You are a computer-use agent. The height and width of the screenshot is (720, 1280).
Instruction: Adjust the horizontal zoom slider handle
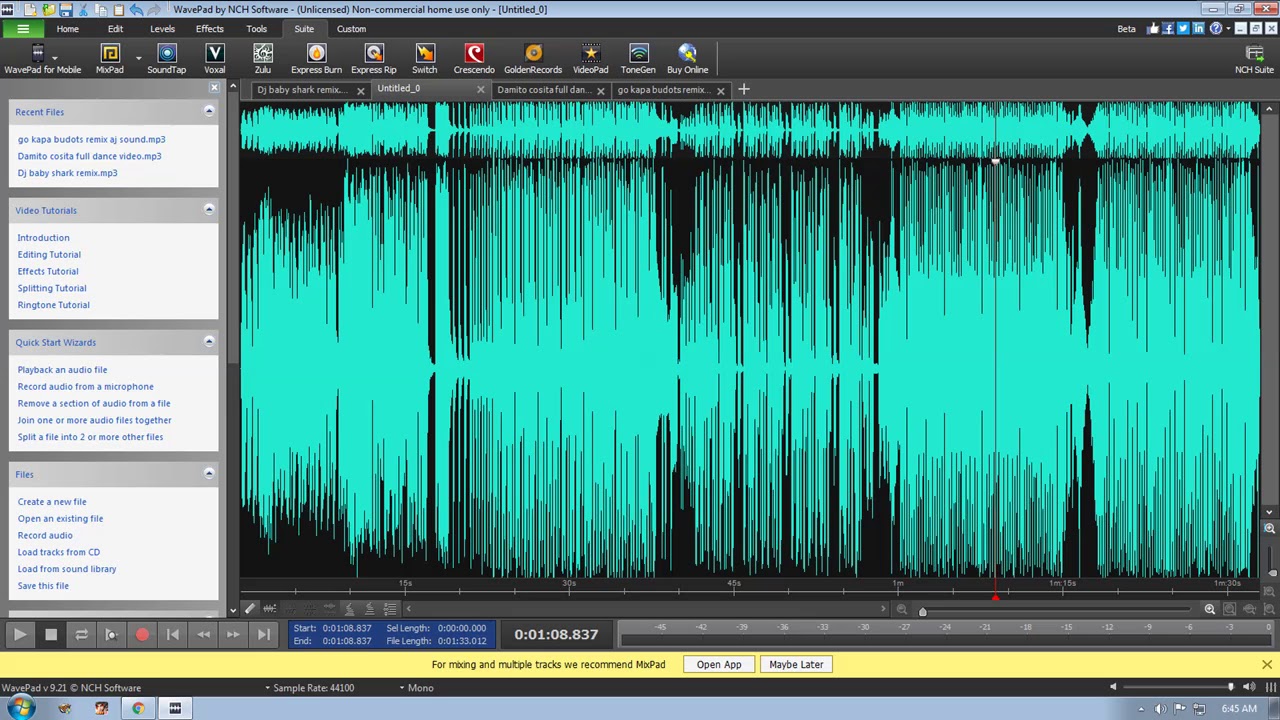pyautogui.click(x=922, y=610)
